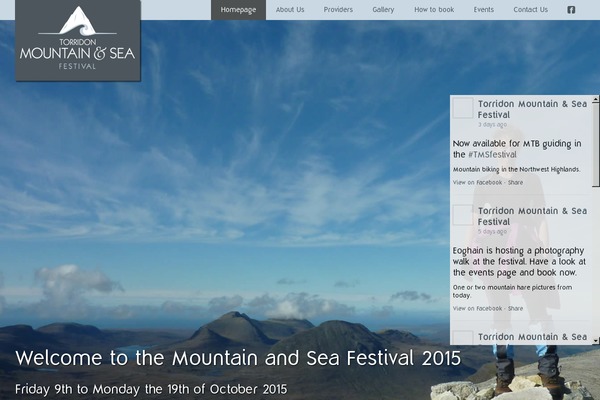Open the Contact Us page

tap(530, 10)
